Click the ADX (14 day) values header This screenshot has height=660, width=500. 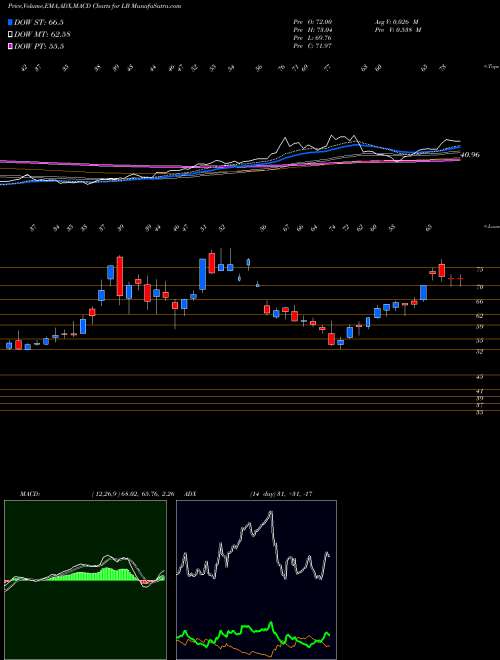(281, 494)
